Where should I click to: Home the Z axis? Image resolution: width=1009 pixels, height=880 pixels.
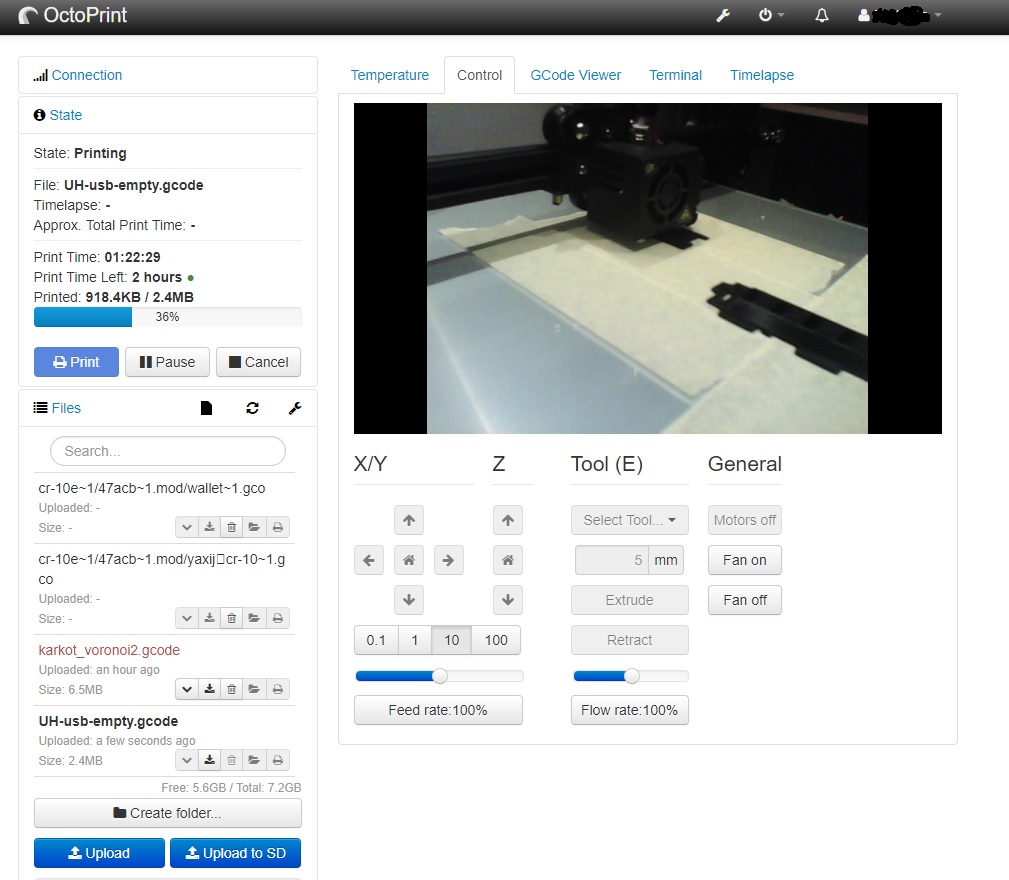click(508, 560)
